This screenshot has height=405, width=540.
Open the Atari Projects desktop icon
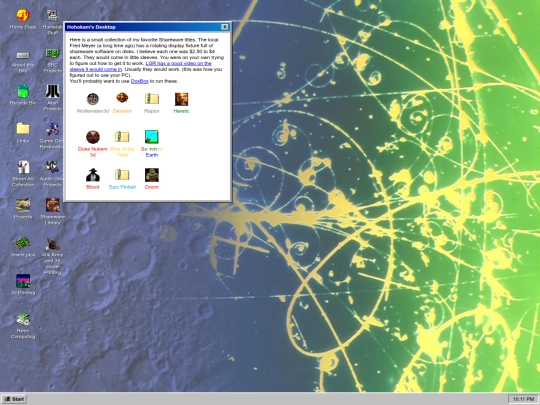pyautogui.click(x=52, y=97)
